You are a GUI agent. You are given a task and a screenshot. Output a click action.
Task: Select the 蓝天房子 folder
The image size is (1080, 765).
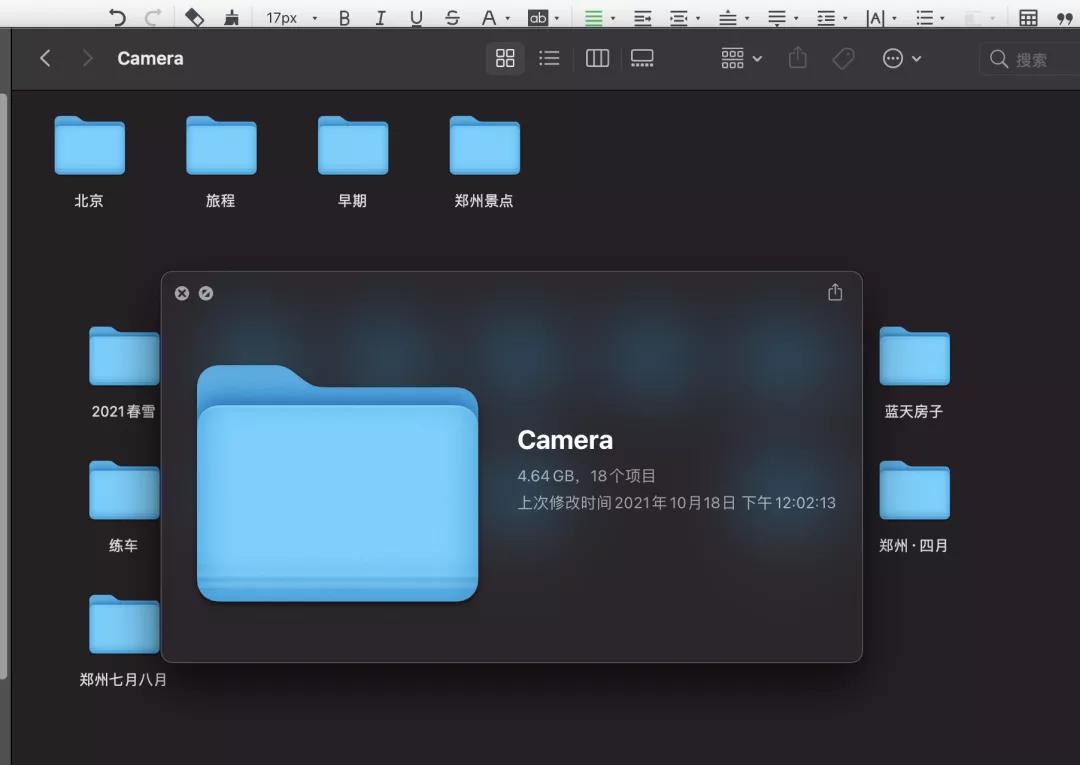click(914, 357)
